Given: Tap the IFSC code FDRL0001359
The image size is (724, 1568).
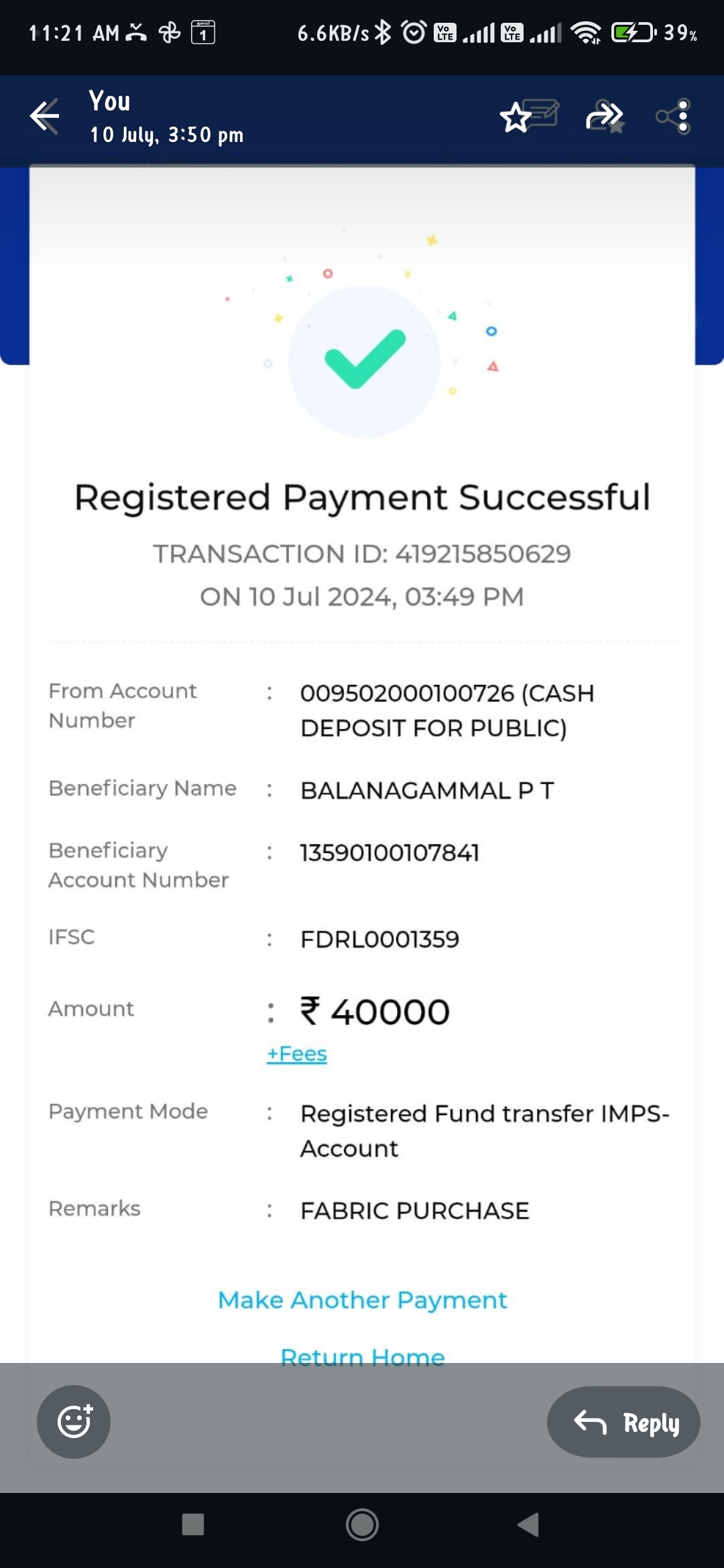Looking at the screenshot, I should [379, 939].
